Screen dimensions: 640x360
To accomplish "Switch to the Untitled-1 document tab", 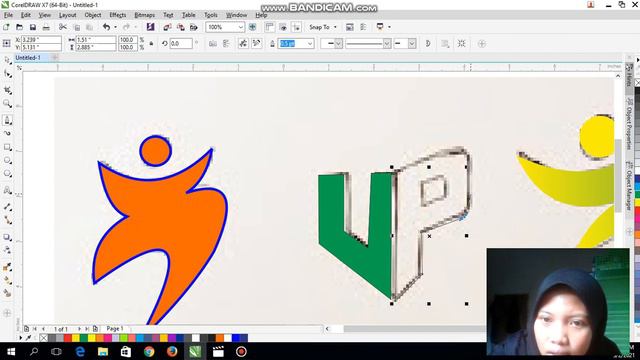I will 28,58.
